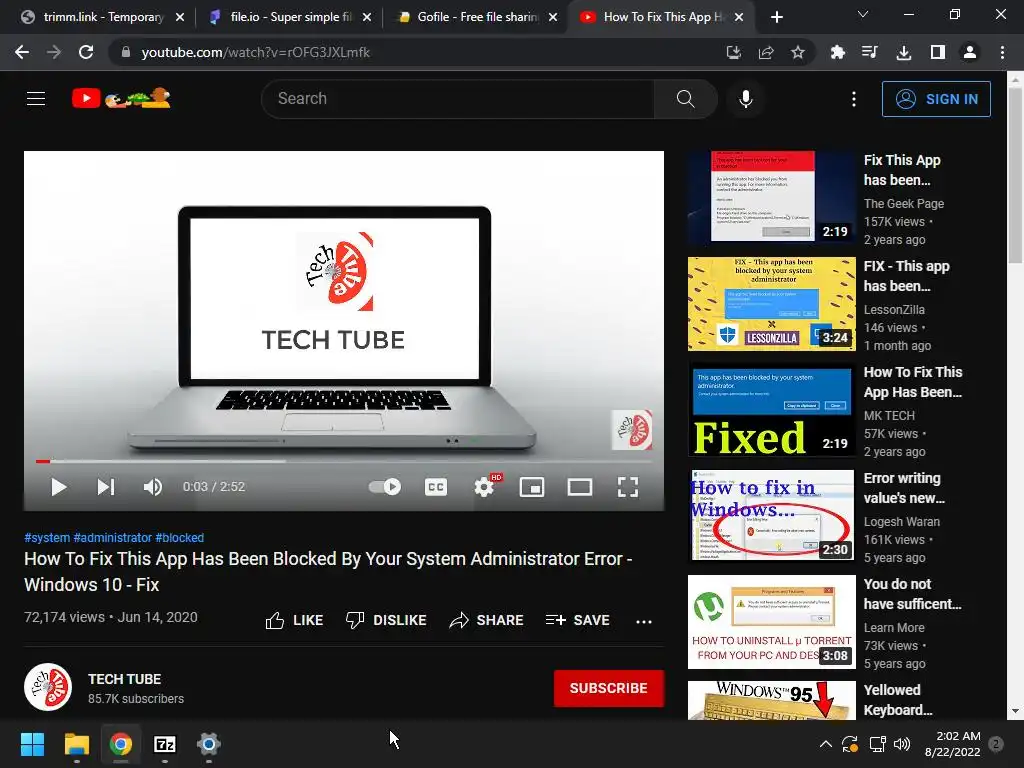Viewport: 1024px width, 768px height.
Task: Open File Explorer from taskbar
Action: click(x=76, y=744)
